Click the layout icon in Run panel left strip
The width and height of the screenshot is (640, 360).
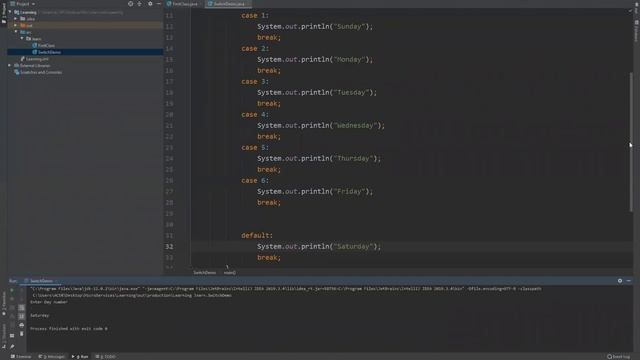(12, 335)
